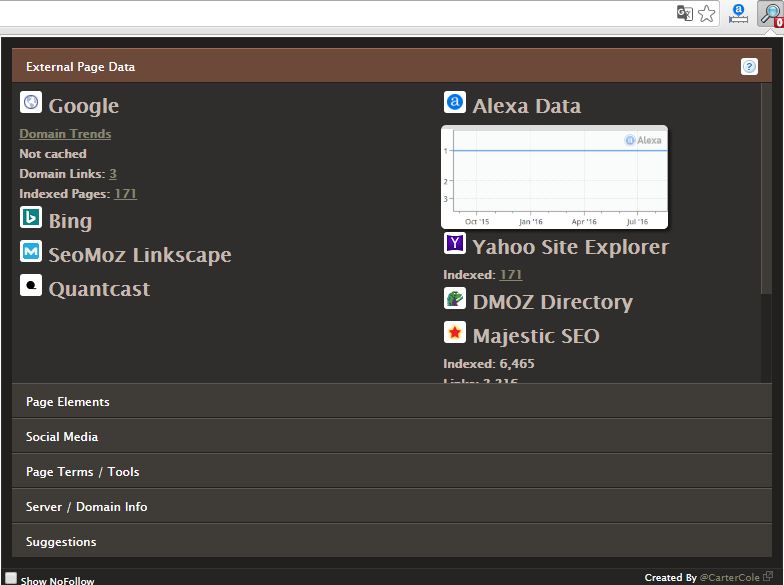Click the Alexa traffic rank graph

pos(554,177)
